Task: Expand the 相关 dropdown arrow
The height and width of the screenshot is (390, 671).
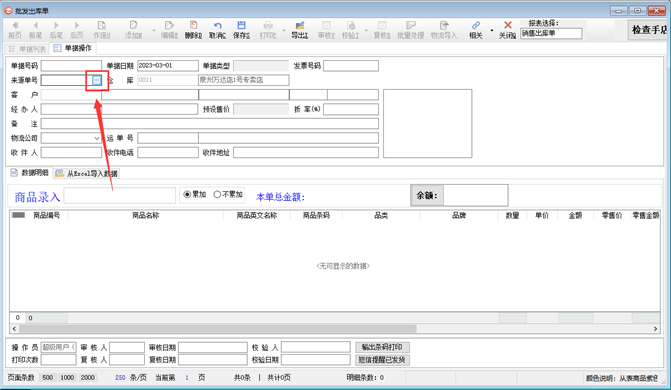Action: click(492, 30)
